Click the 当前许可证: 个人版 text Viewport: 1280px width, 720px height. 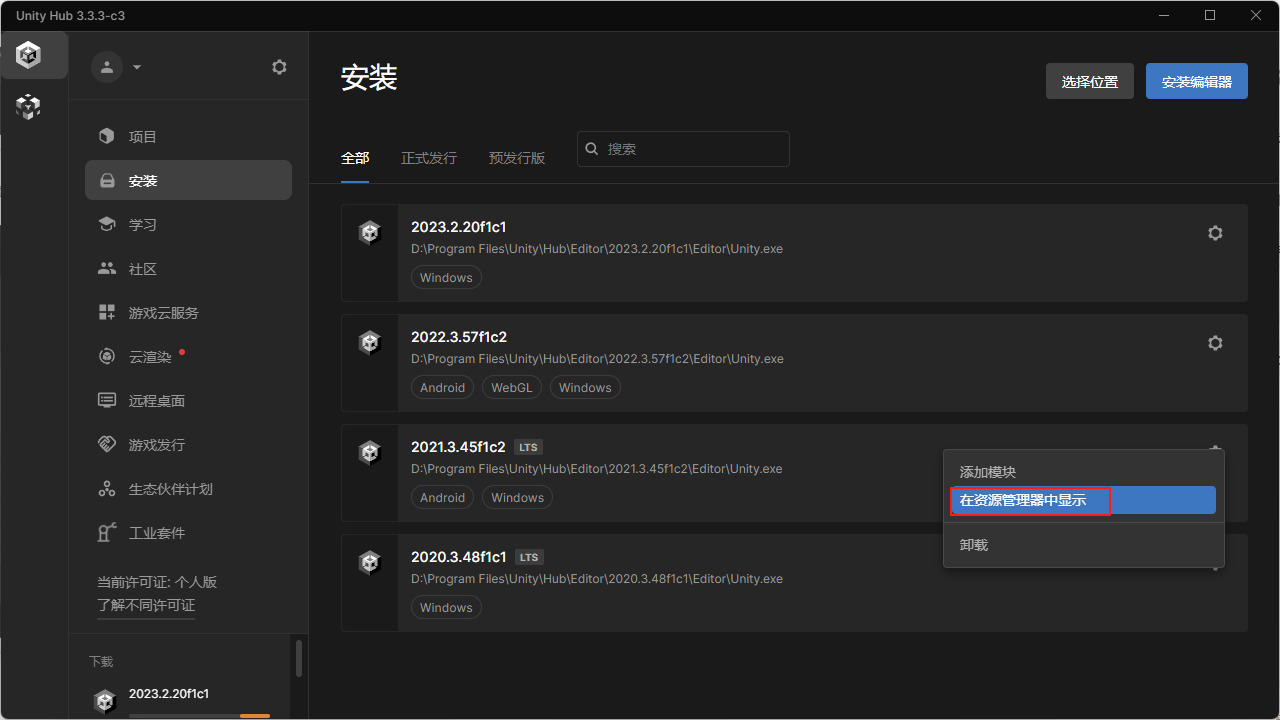click(x=157, y=582)
